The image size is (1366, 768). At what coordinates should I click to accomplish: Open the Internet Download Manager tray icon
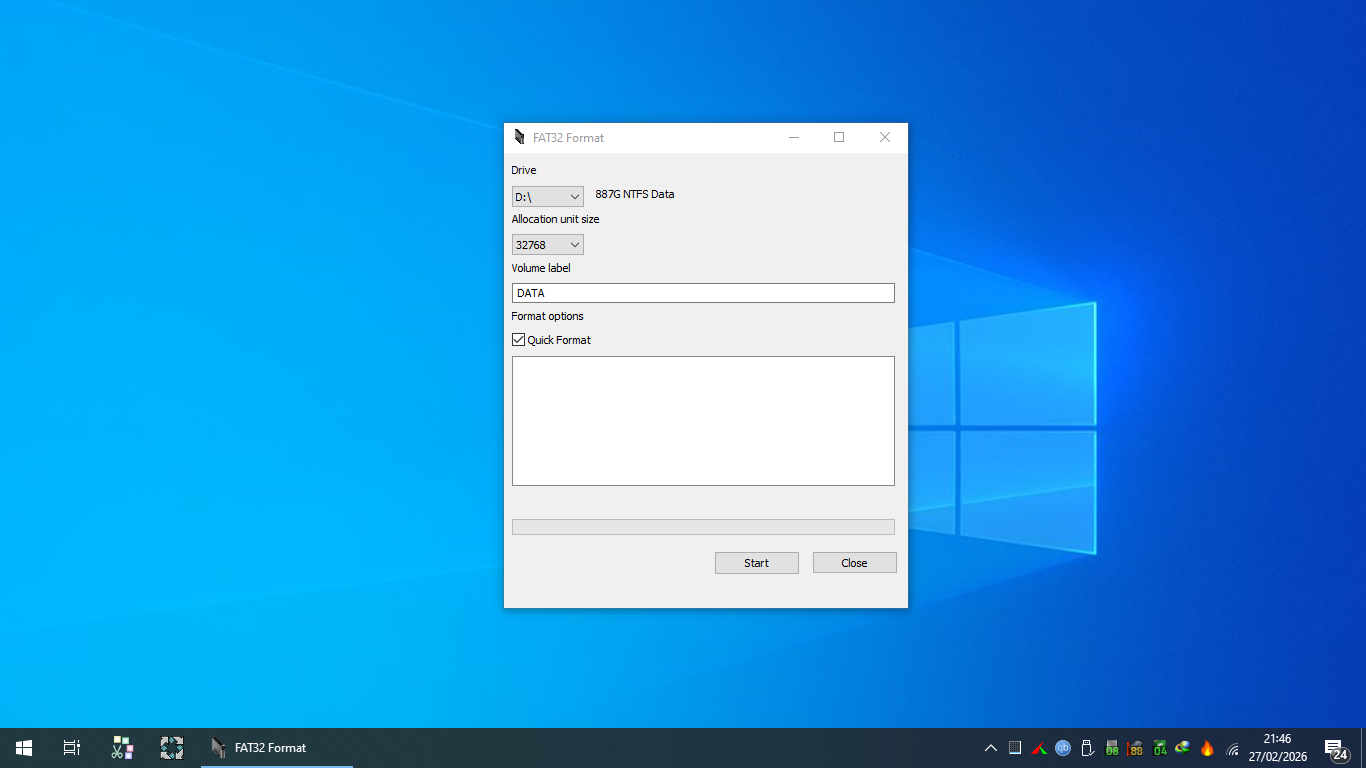pyautogui.click(x=1183, y=748)
